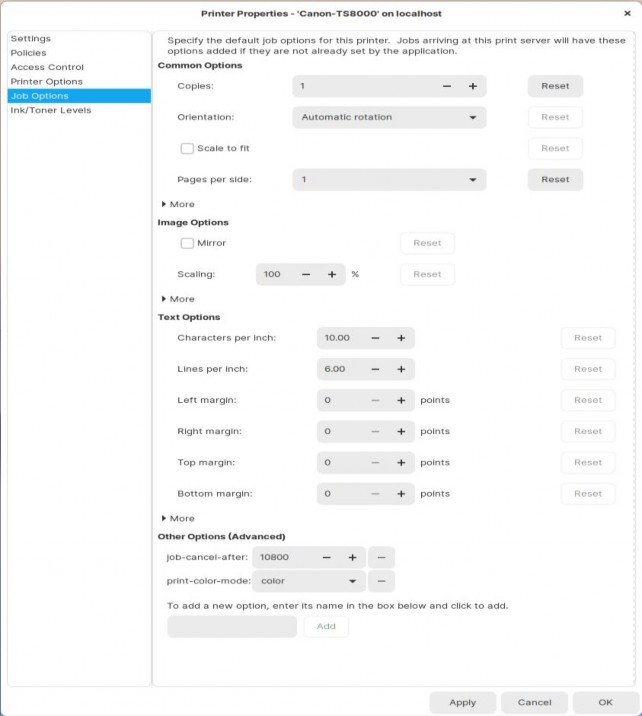Viewport: 642px width, 716px height.
Task: Open the Policies page
Action: 79,53
